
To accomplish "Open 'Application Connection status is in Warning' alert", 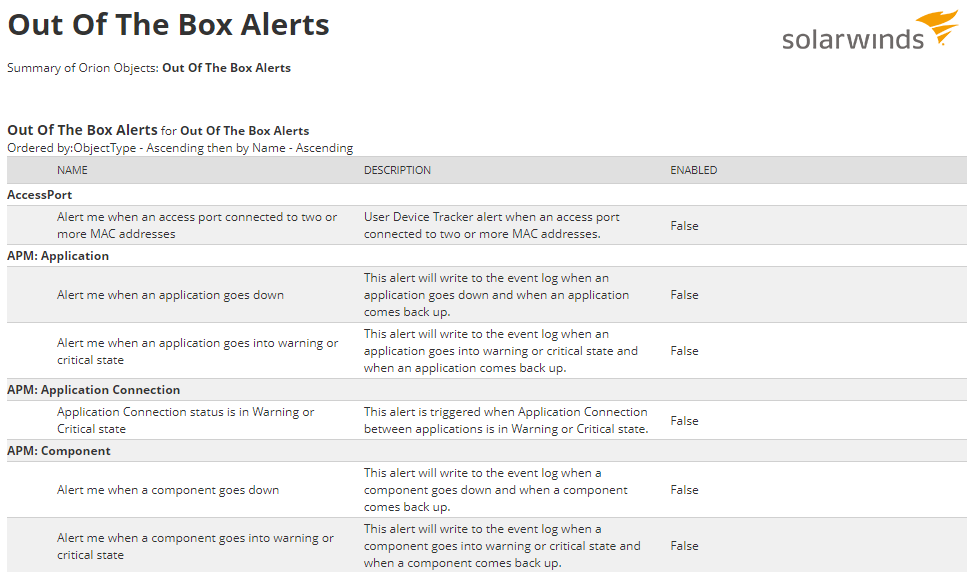I will coord(185,420).
